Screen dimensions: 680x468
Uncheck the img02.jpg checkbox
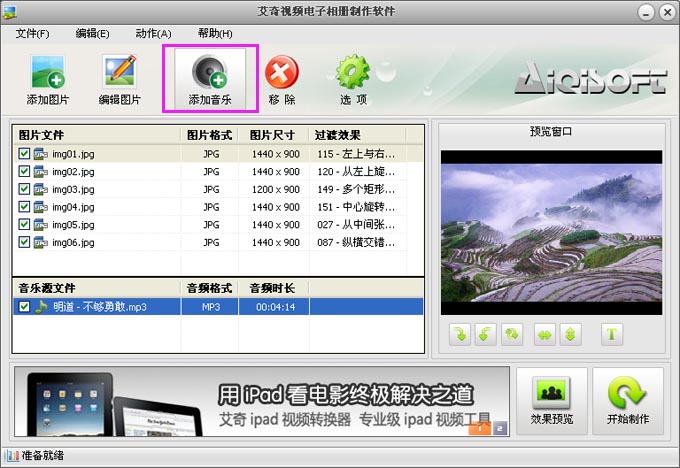coord(24,171)
